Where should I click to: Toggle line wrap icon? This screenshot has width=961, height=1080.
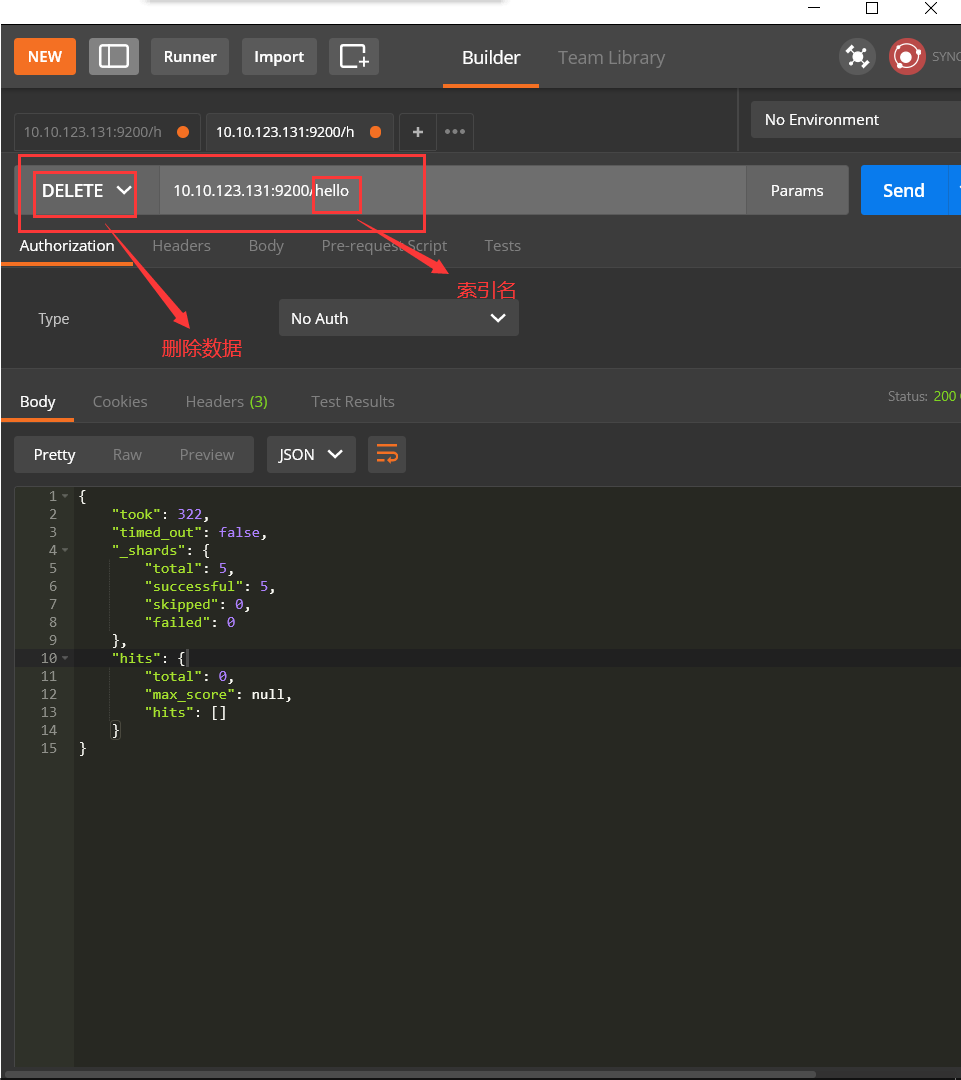tap(387, 455)
